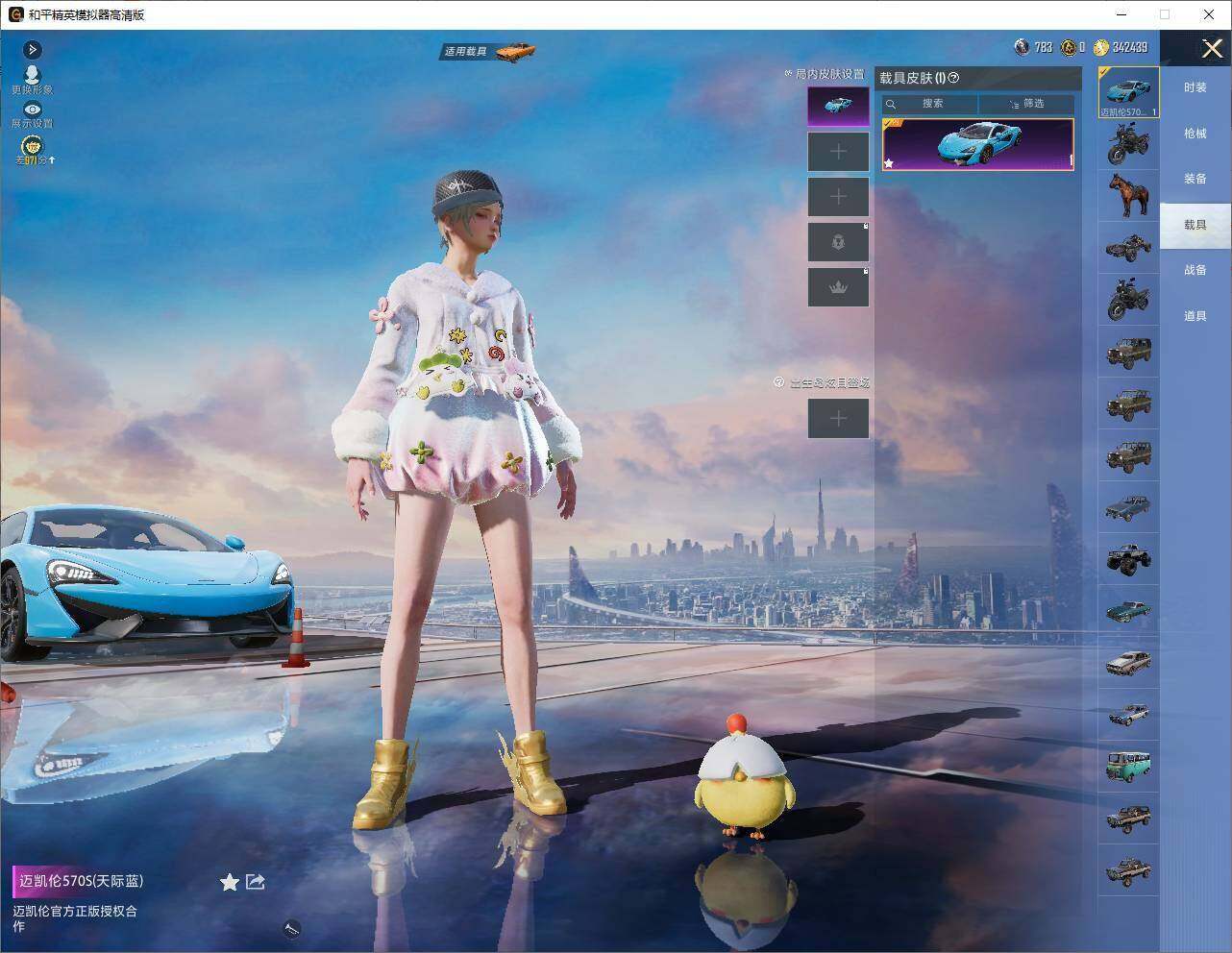Click the 局内皮肤设置 in-match skin settings label

pyautogui.click(x=829, y=74)
